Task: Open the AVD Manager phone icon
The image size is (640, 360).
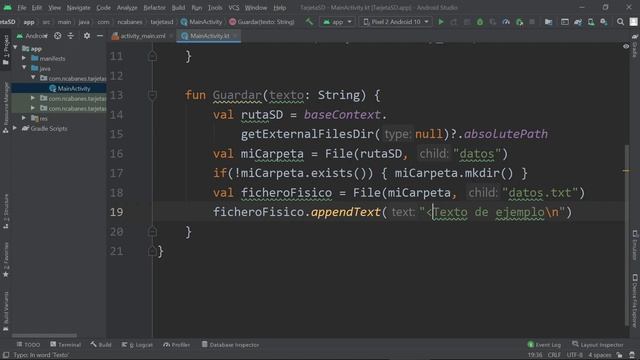Action: coord(591,22)
